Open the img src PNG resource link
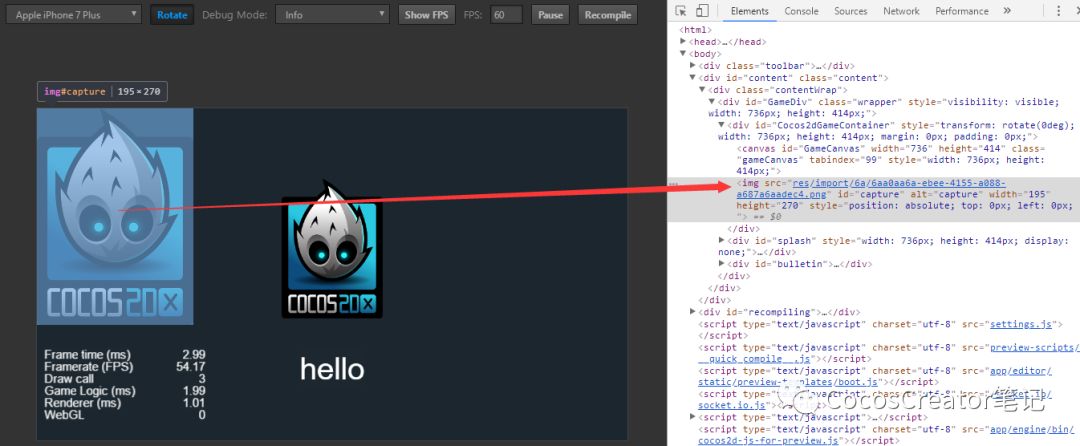Image resolution: width=1080 pixels, height=446 pixels. click(871, 189)
